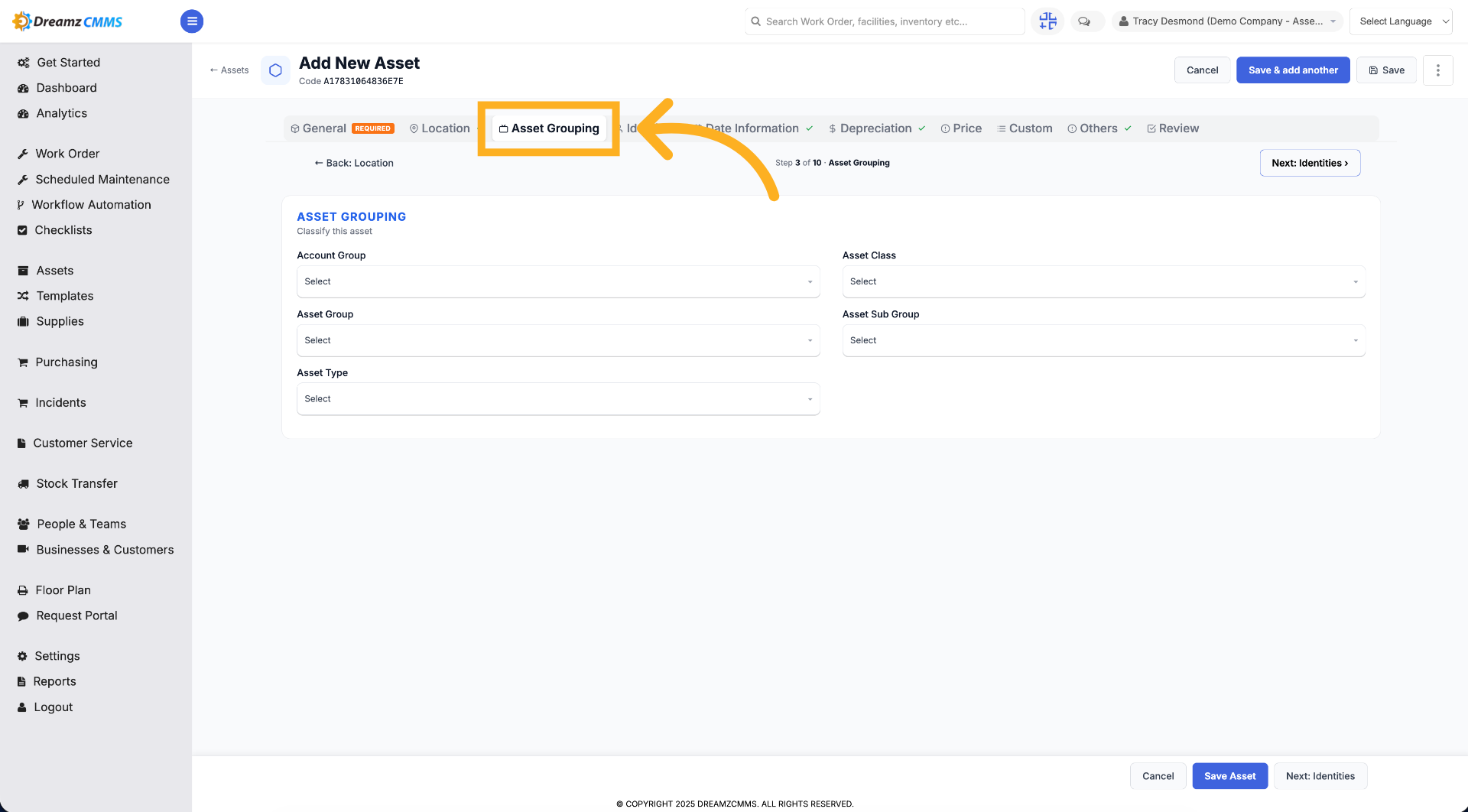1468x812 pixels.
Task: Click the search magnifier icon
Action: pyautogui.click(x=756, y=21)
